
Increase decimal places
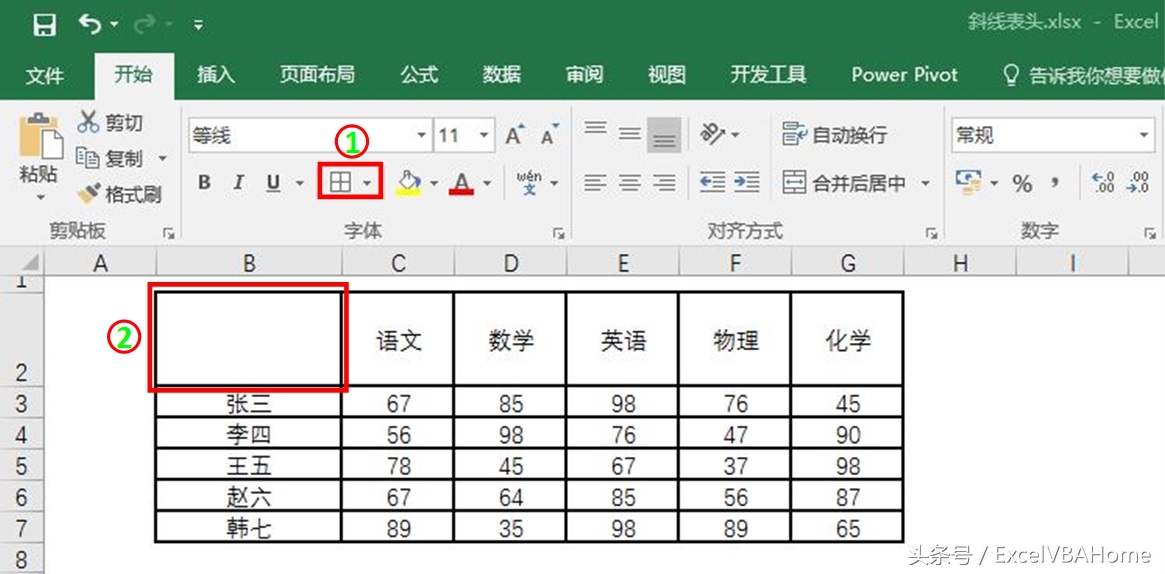(1104, 183)
